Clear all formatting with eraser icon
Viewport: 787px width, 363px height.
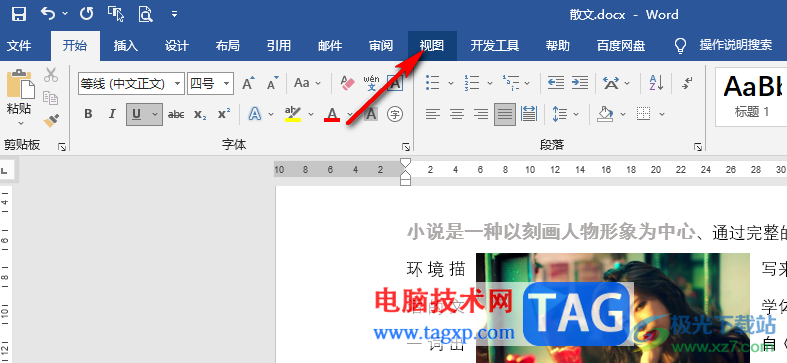347,83
